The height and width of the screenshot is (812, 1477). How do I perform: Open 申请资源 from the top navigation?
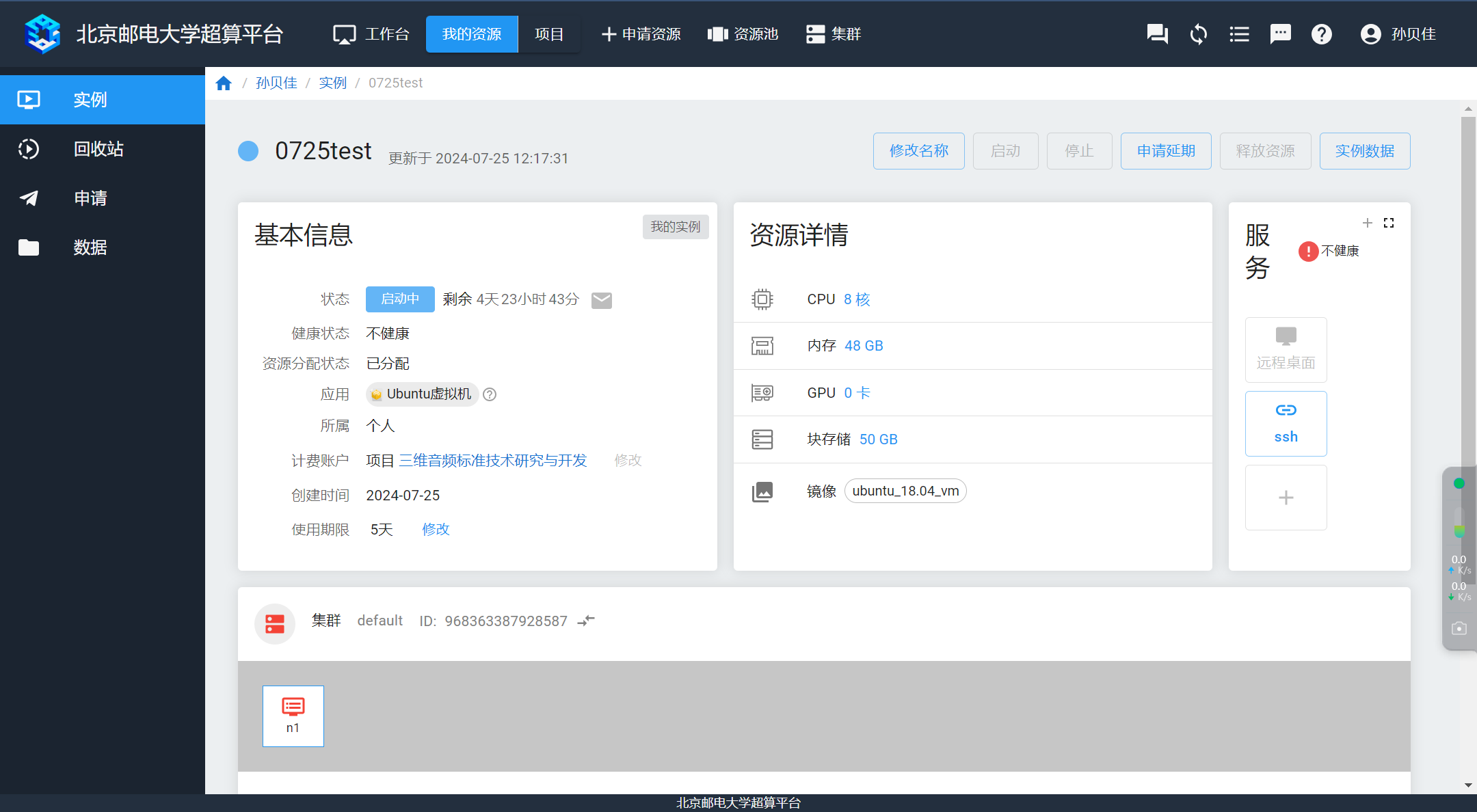pos(641,34)
